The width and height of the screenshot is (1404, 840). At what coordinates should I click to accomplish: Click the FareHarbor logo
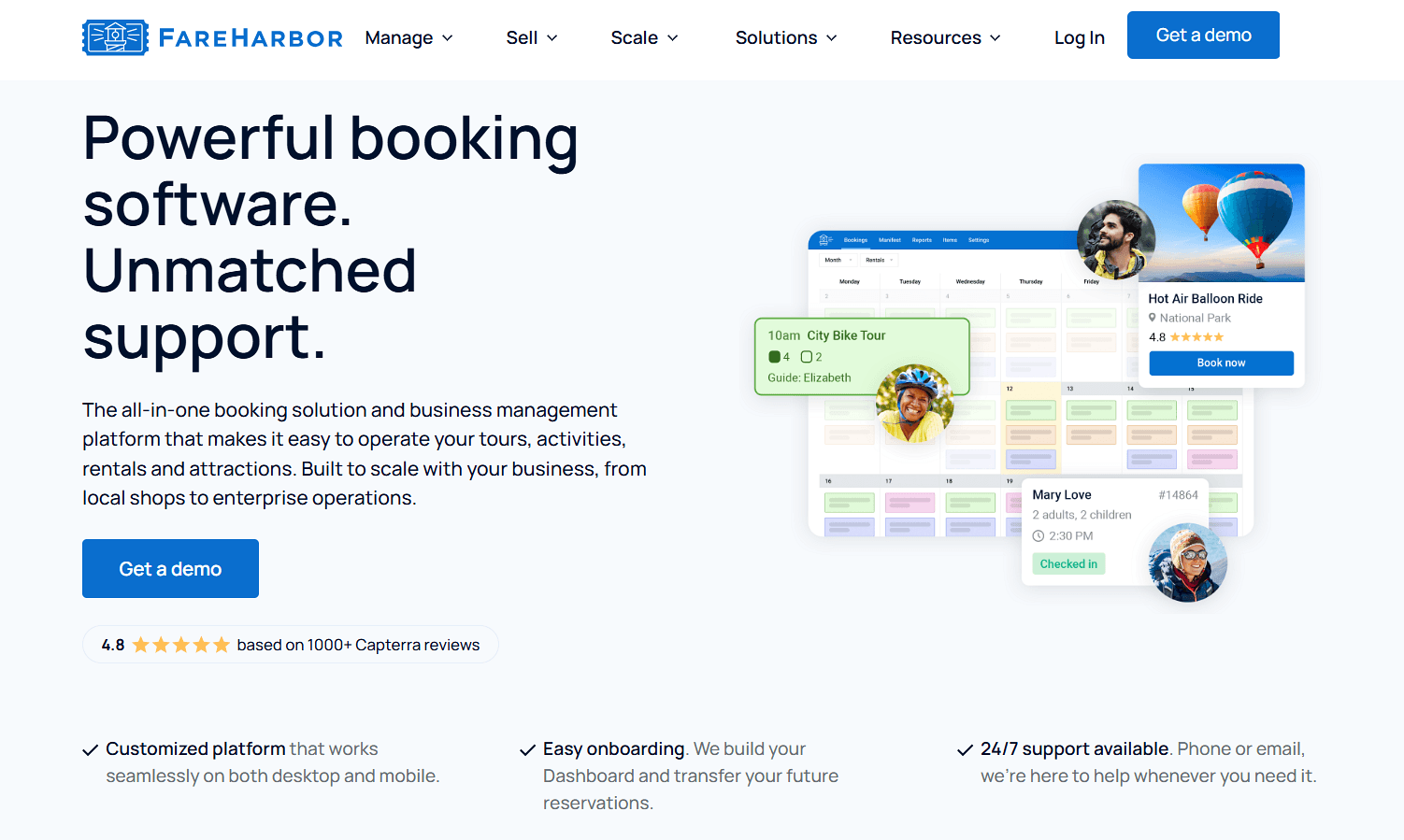tap(212, 37)
